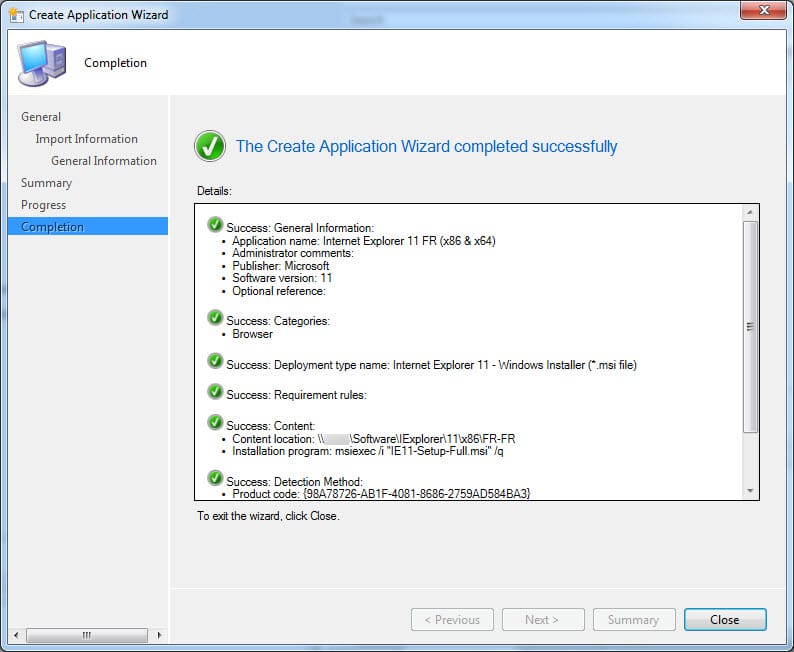
Task: Click the large green success checkmark icon
Action: (210, 146)
